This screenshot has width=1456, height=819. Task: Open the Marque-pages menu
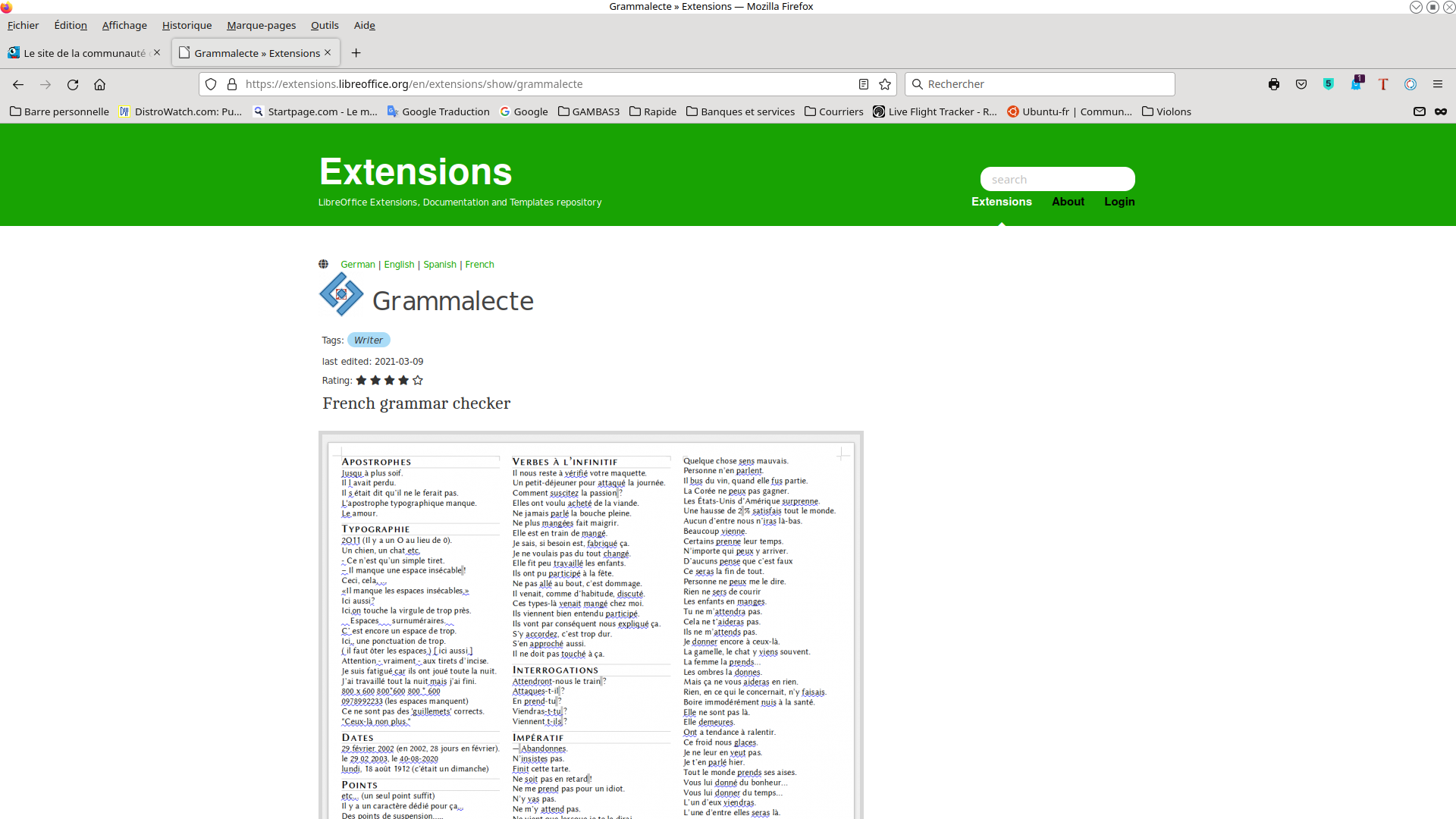261,25
